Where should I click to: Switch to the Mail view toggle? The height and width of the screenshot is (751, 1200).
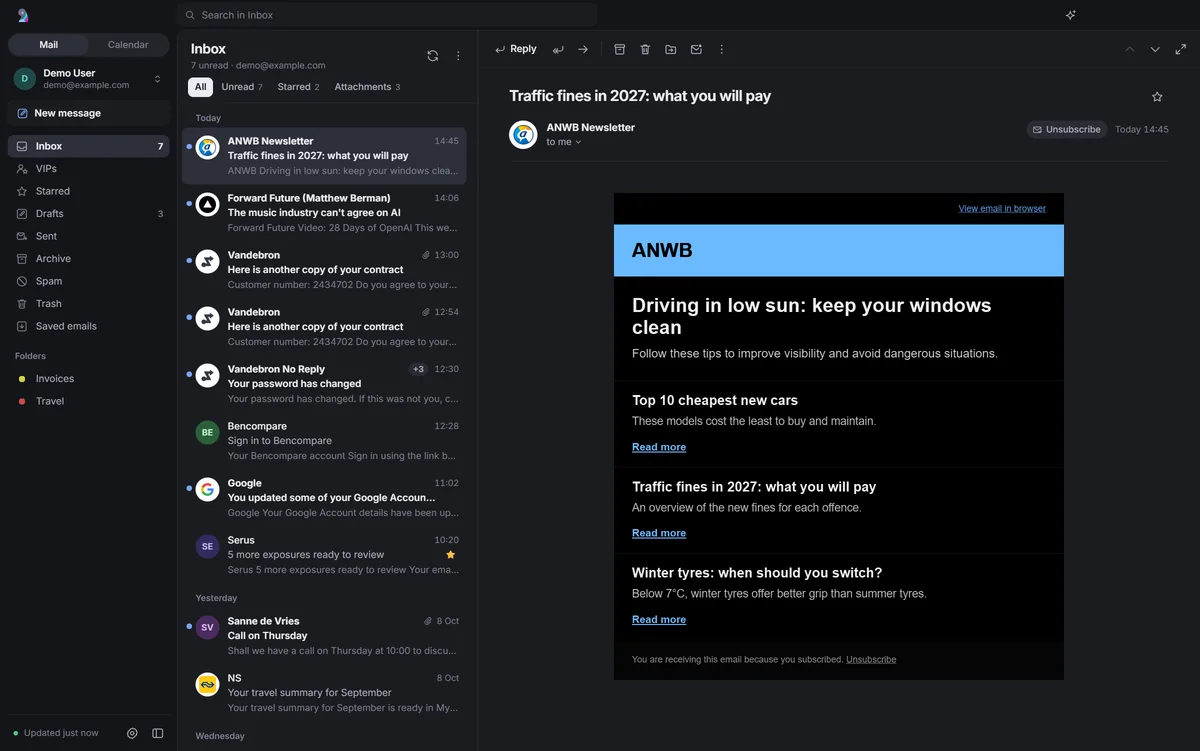coord(49,45)
